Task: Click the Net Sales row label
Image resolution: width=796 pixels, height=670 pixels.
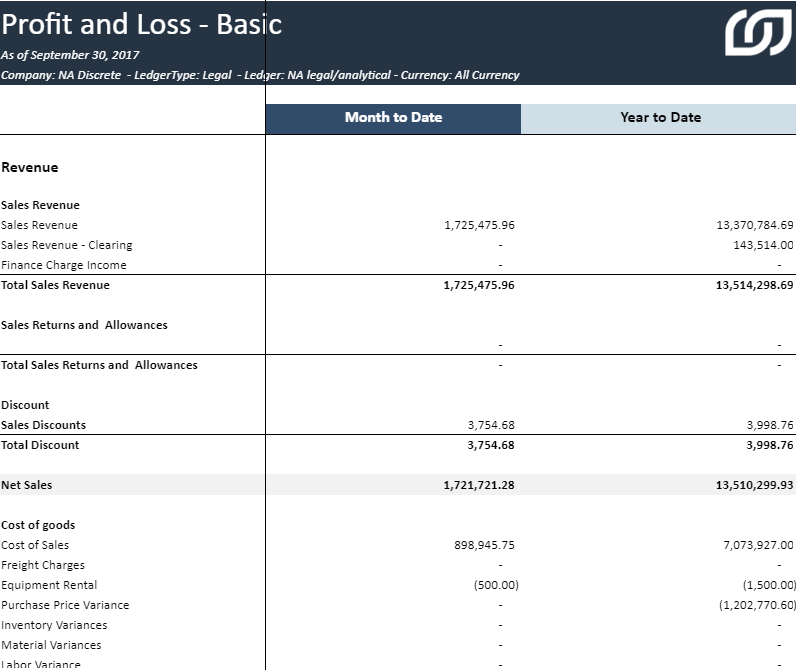Action: pos(27,485)
